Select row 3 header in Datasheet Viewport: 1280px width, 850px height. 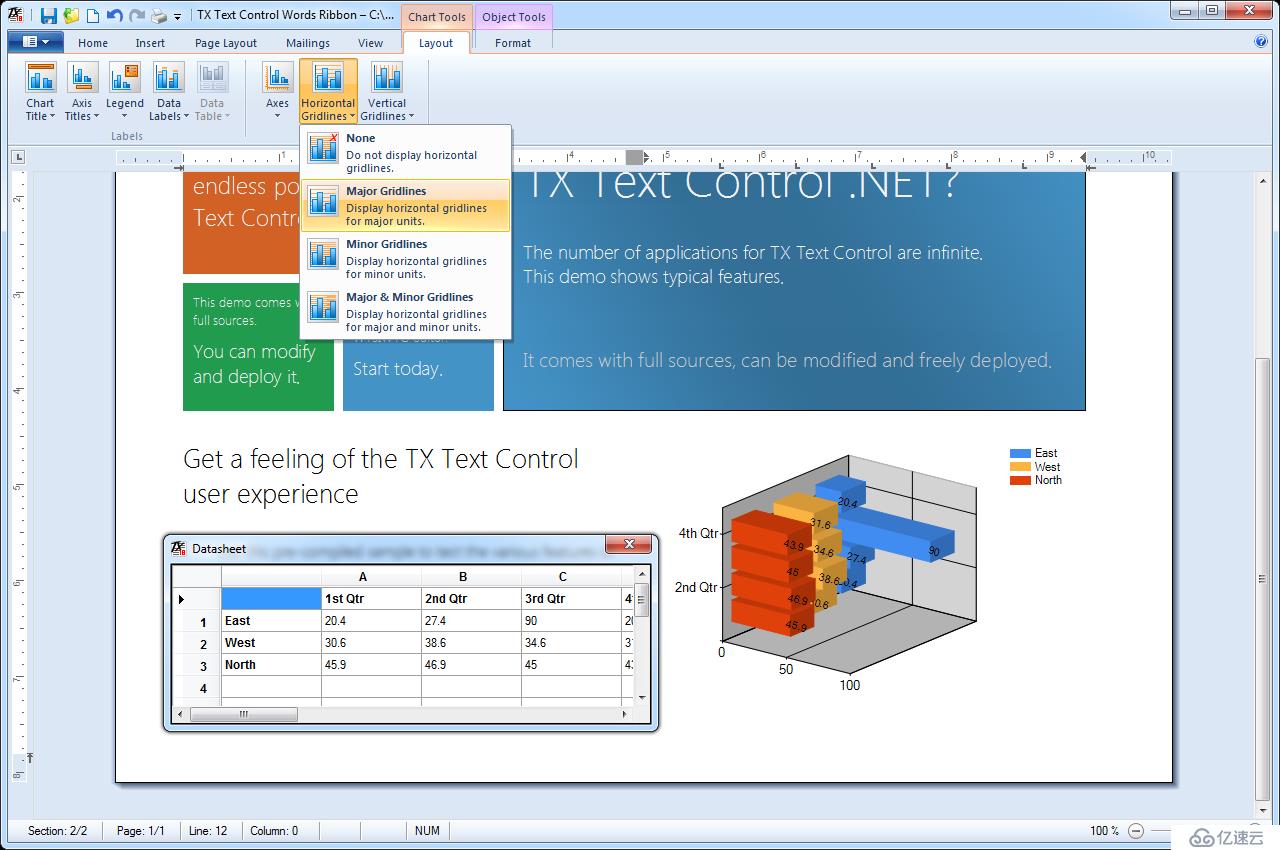point(196,665)
